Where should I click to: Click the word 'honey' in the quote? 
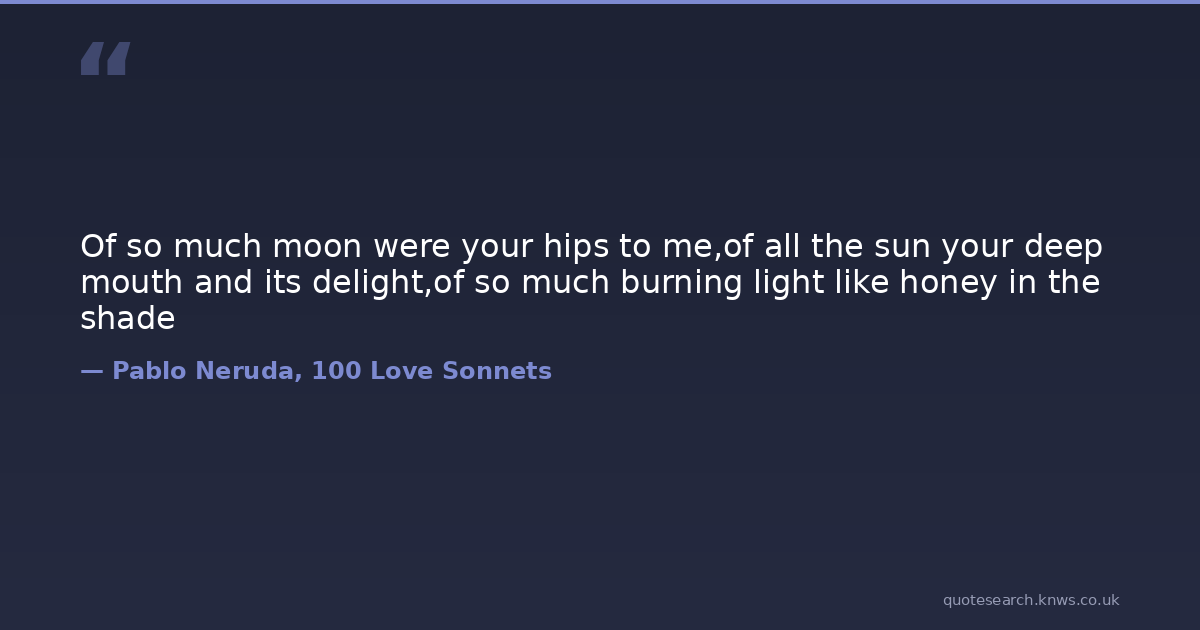pos(947,283)
